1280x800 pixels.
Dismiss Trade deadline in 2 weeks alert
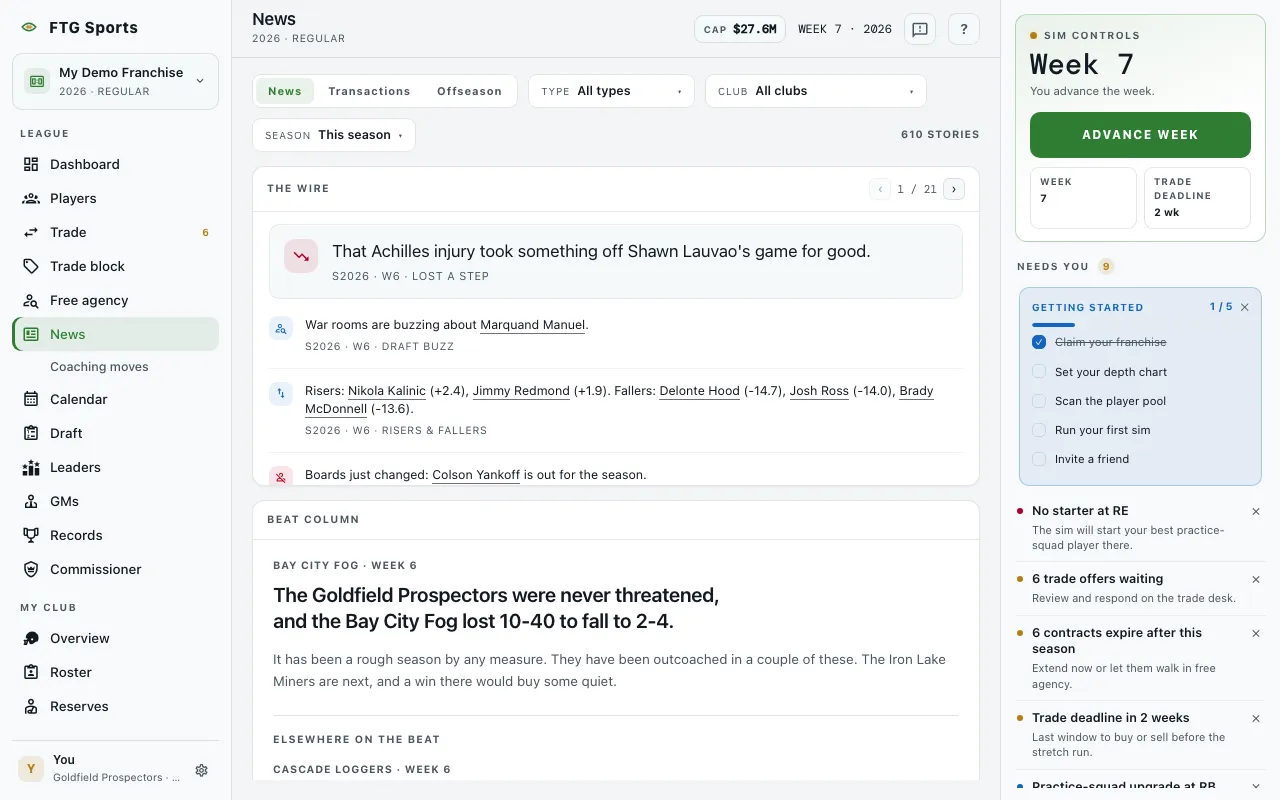tap(1256, 718)
